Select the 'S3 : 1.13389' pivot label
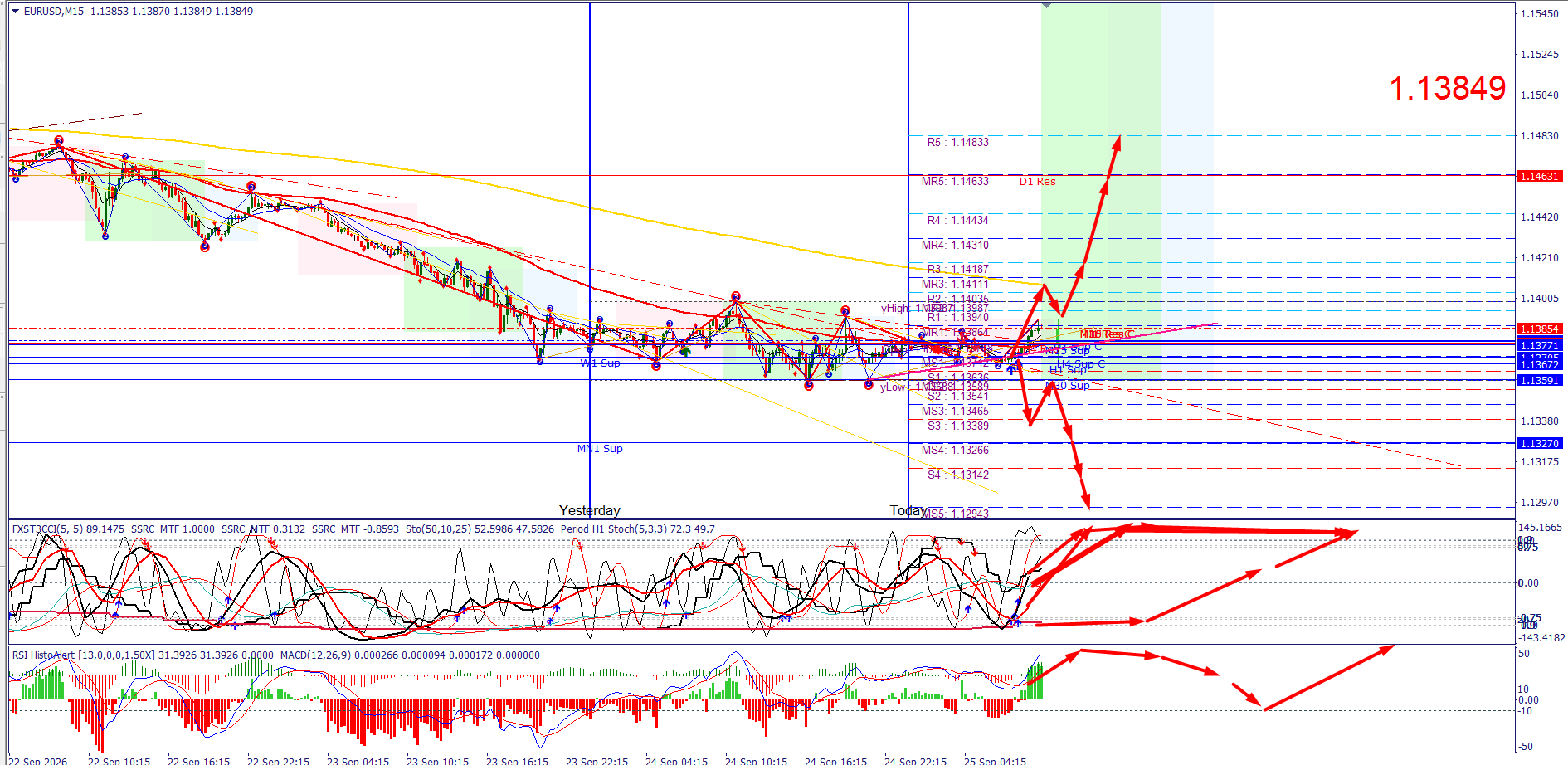1568x765 pixels. click(958, 426)
